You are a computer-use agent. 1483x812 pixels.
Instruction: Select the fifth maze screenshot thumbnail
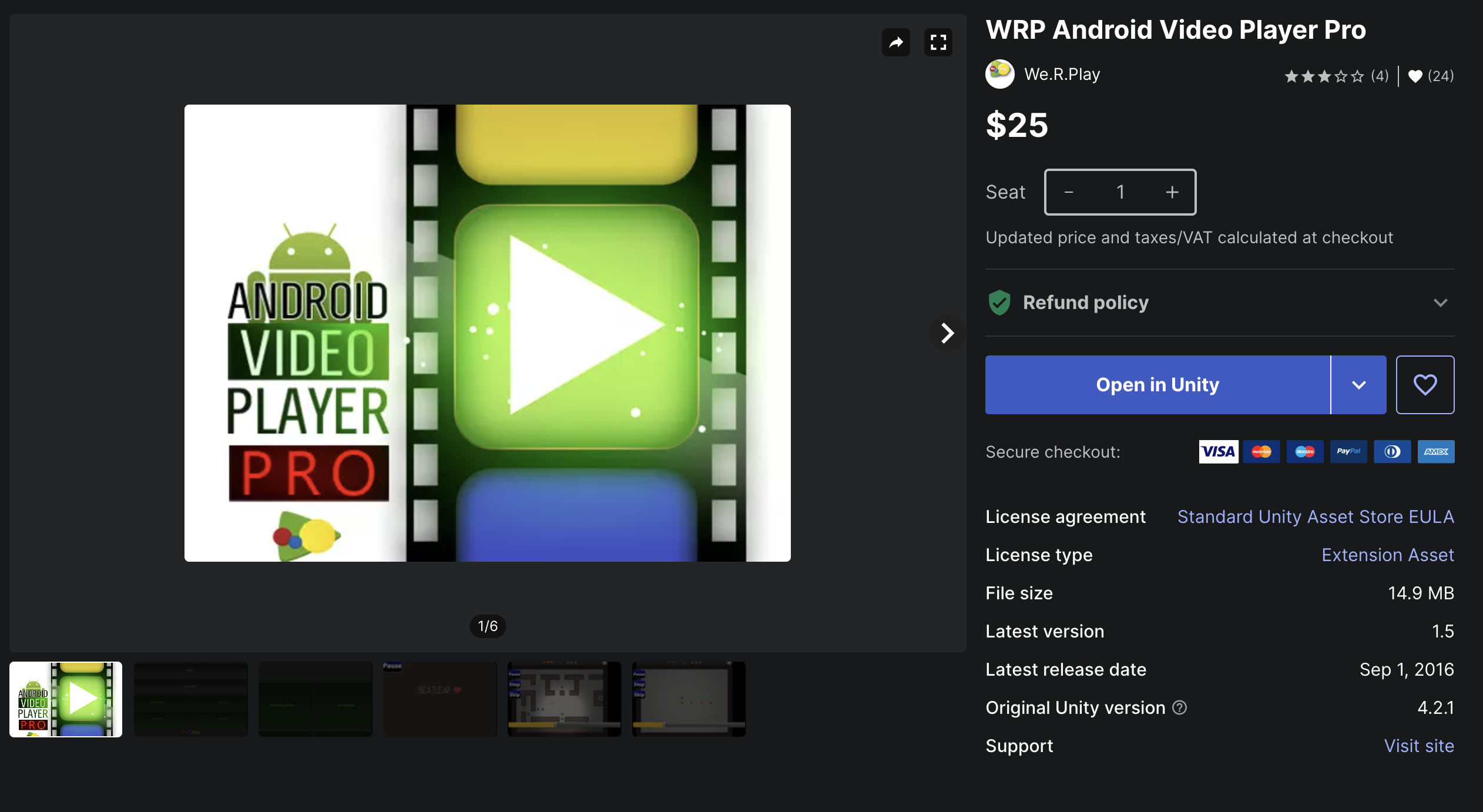(565, 699)
